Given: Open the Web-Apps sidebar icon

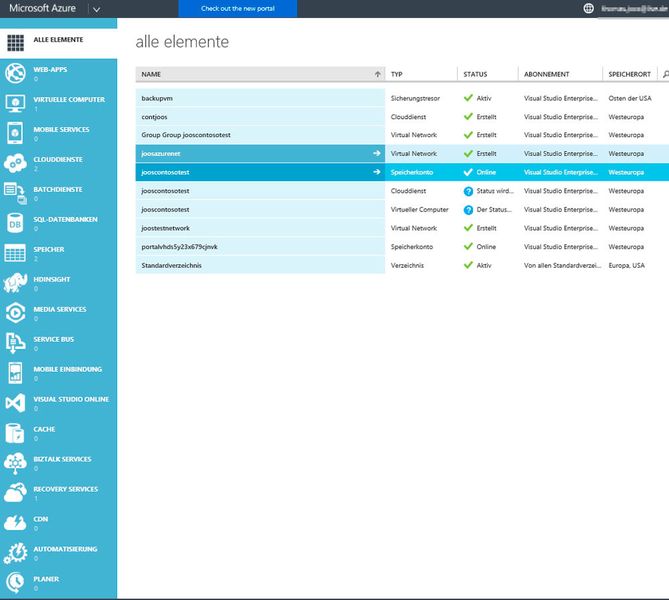Looking at the screenshot, I should [x=15, y=73].
